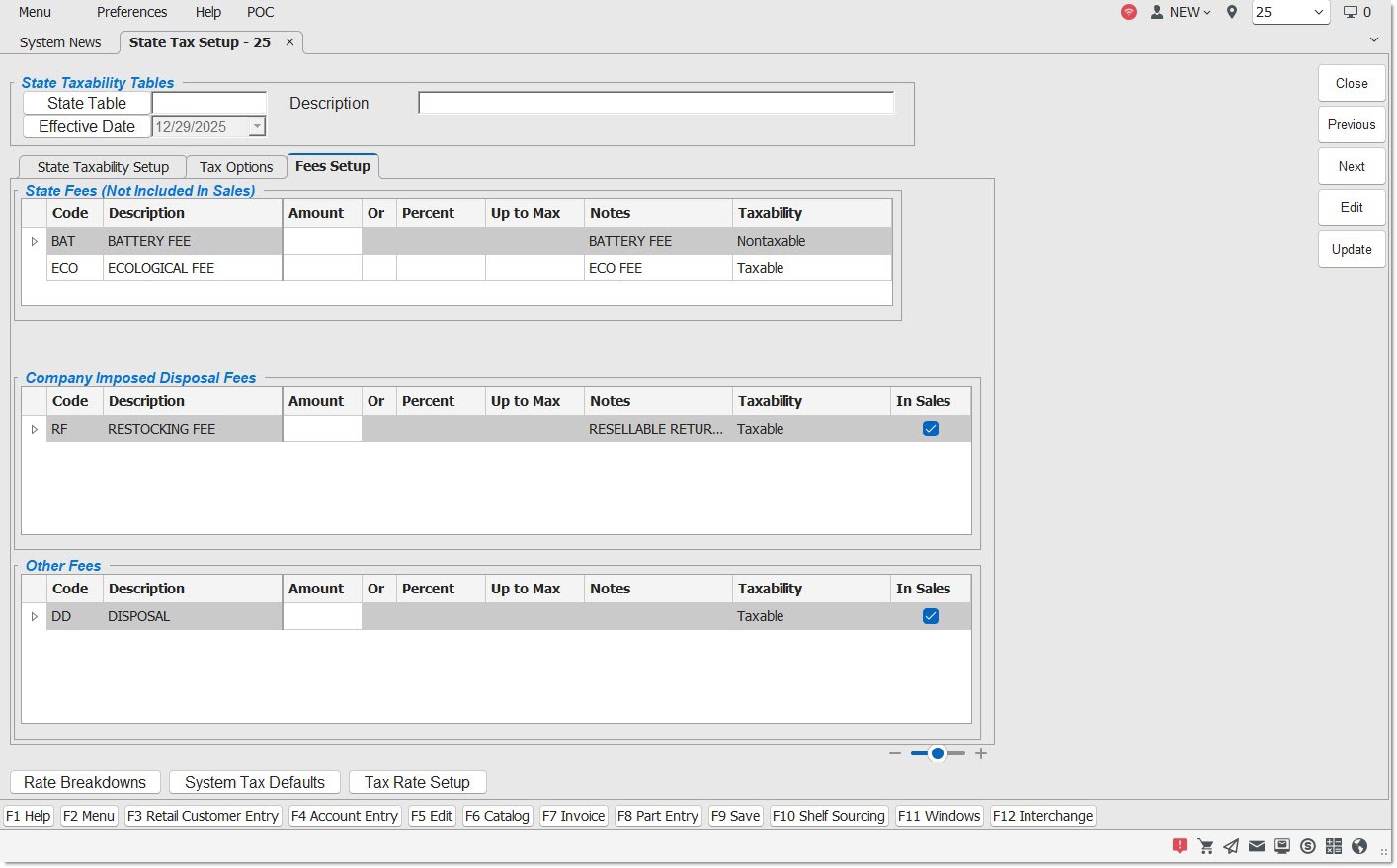This screenshot has width=1397, height=868.
Task: Click the zoom slider handle
Action: (x=938, y=753)
